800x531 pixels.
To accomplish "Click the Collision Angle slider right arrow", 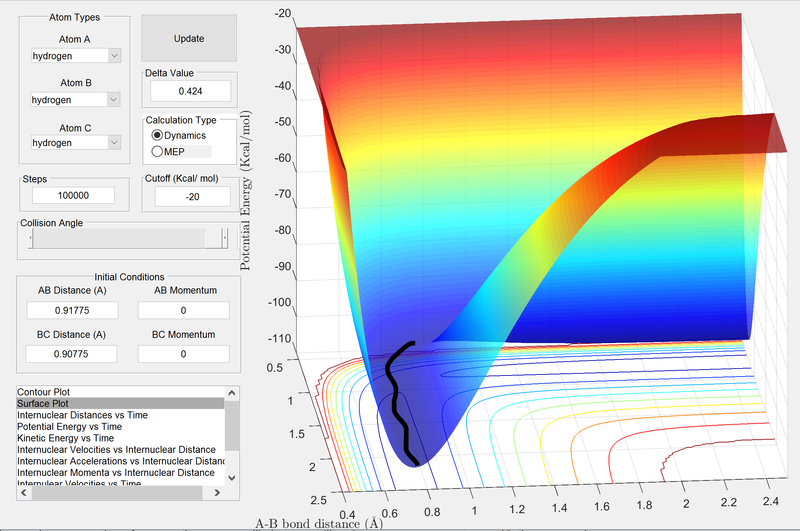I will [225, 238].
